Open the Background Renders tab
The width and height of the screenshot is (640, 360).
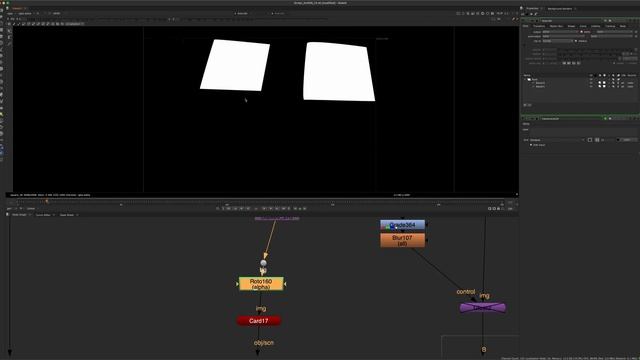pyautogui.click(x=559, y=8)
